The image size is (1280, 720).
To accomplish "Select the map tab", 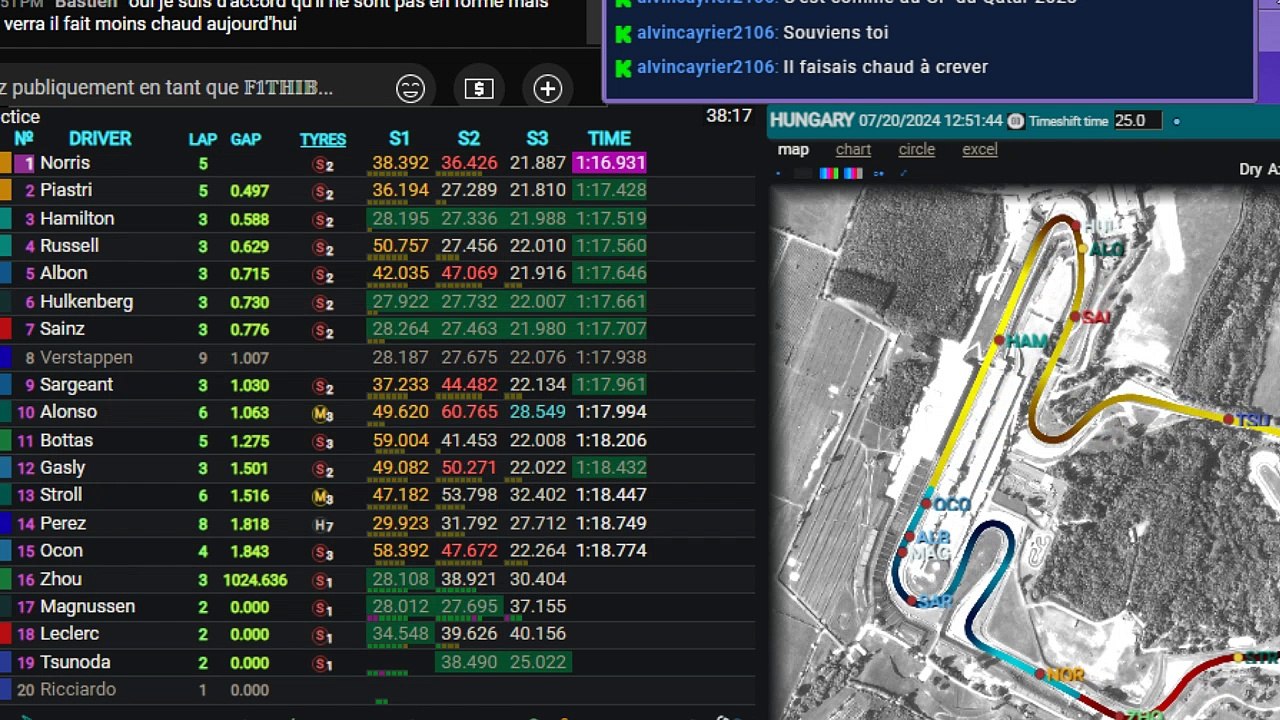I will pyautogui.click(x=793, y=149).
